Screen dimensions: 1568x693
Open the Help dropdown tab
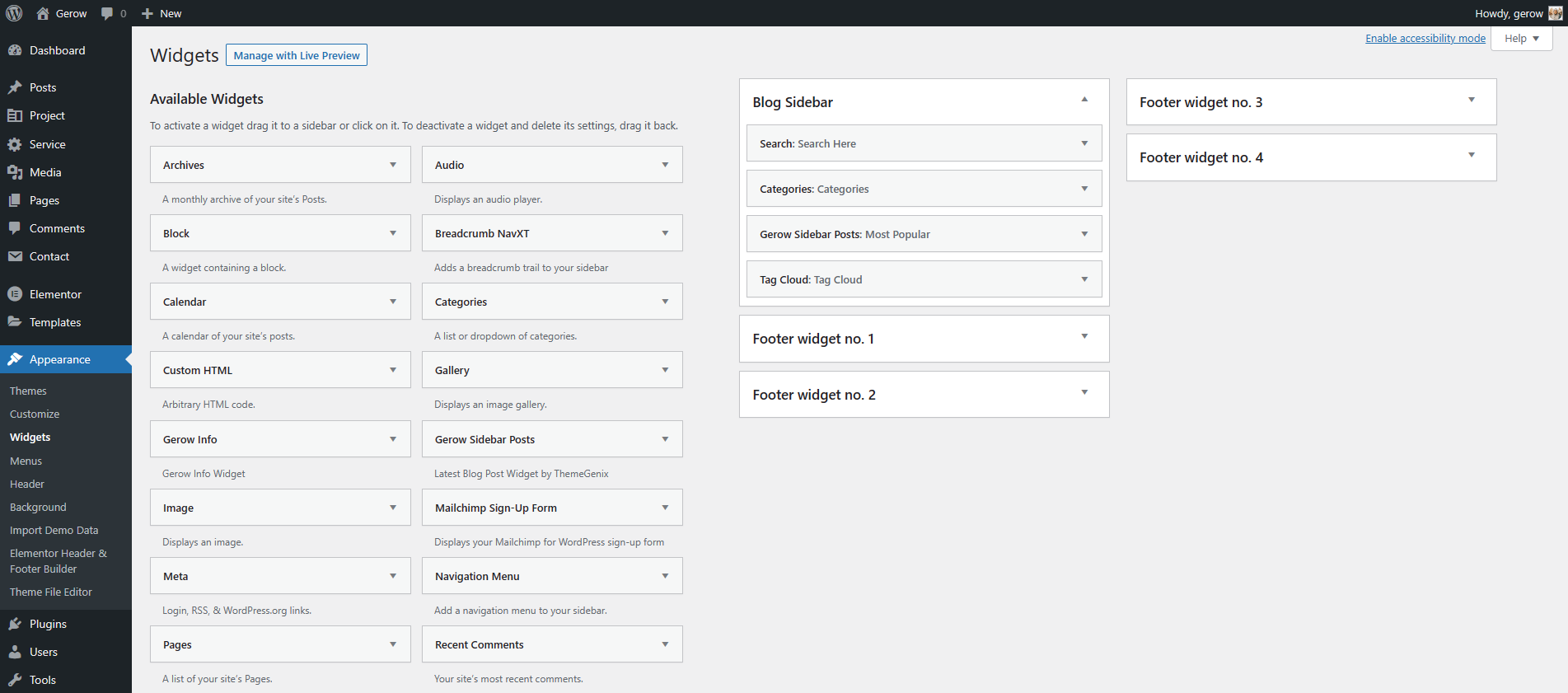pos(1521,39)
